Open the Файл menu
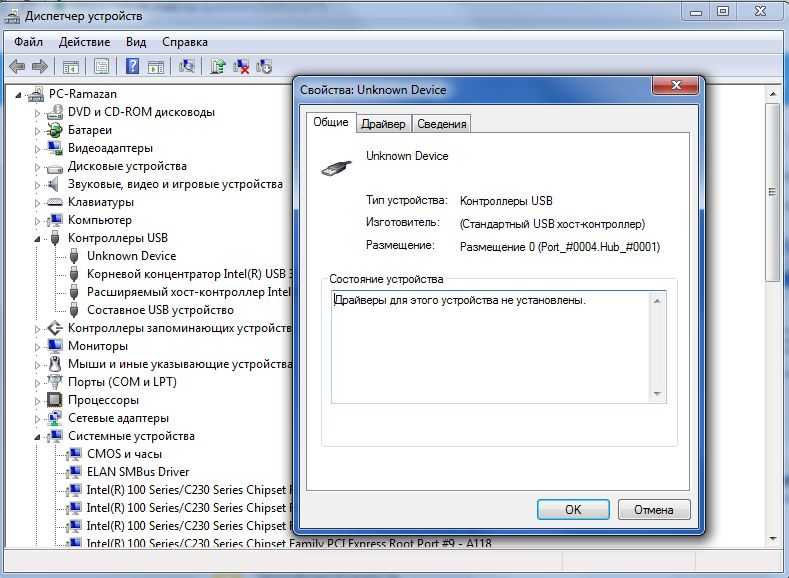Viewport: 789px width, 578px height. pyautogui.click(x=28, y=42)
